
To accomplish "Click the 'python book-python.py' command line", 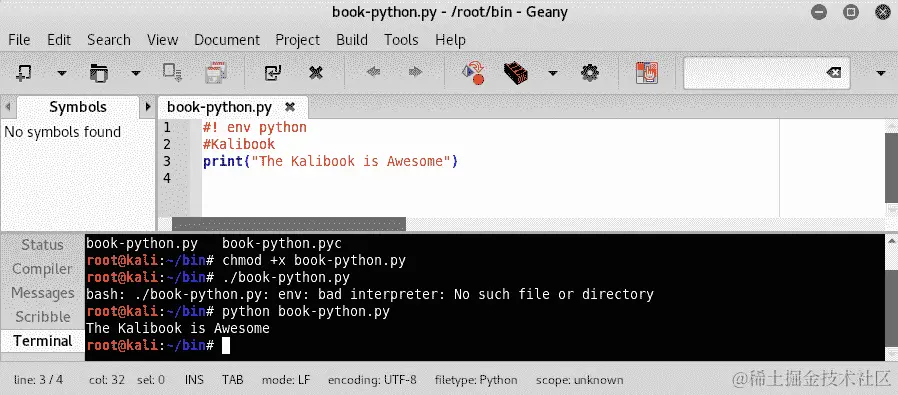I will click(x=306, y=312).
